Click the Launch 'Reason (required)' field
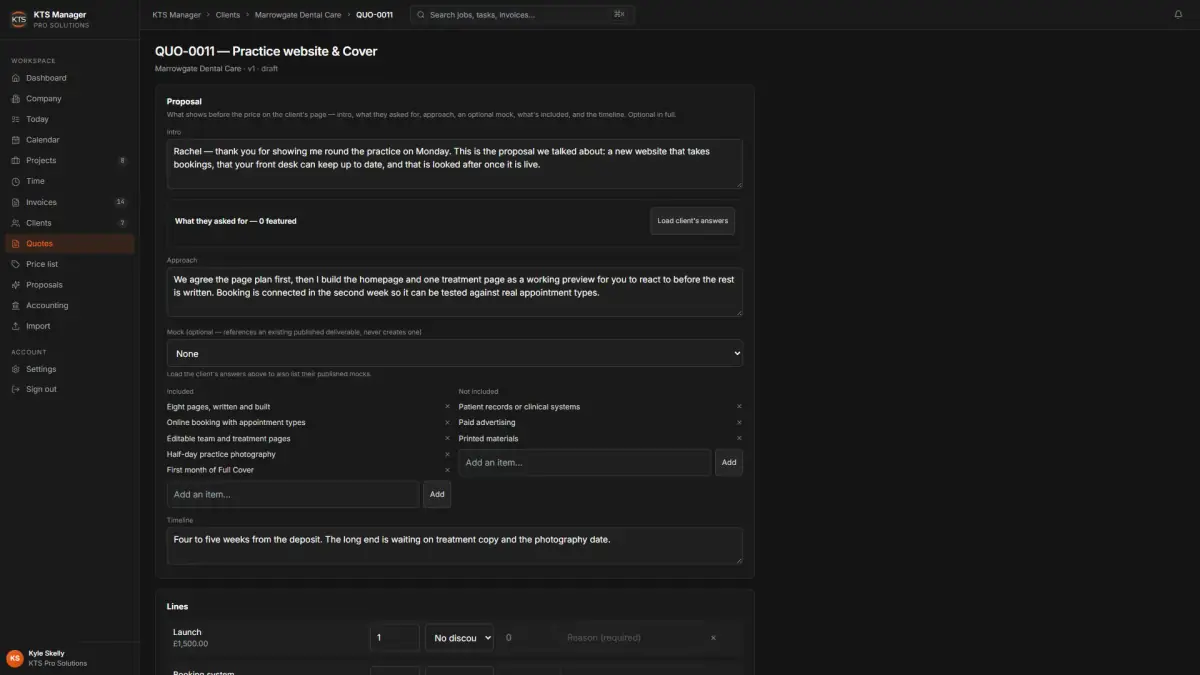The height and width of the screenshot is (675, 1200). coord(631,637)
